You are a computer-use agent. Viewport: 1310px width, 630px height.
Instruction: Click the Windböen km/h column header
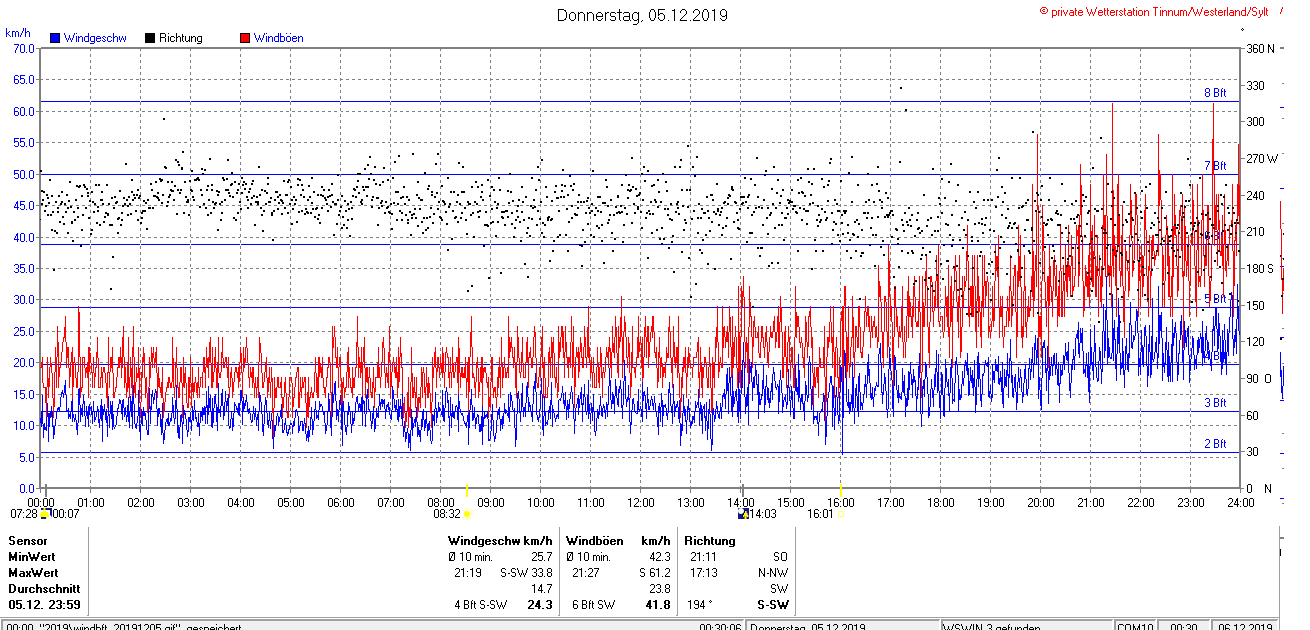pos(618,541)
